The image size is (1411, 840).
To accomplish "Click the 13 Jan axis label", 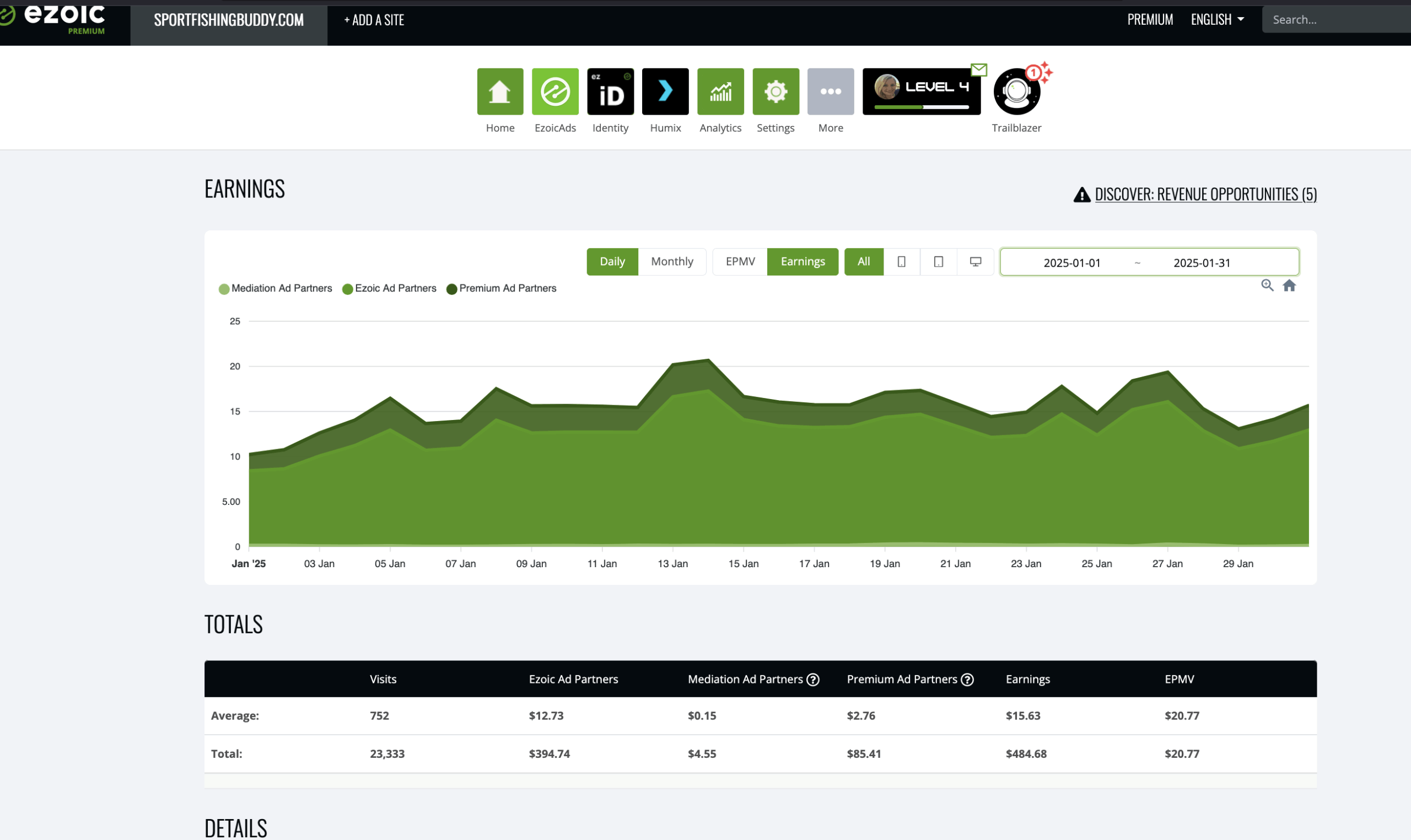I will (x=673, y=564).
